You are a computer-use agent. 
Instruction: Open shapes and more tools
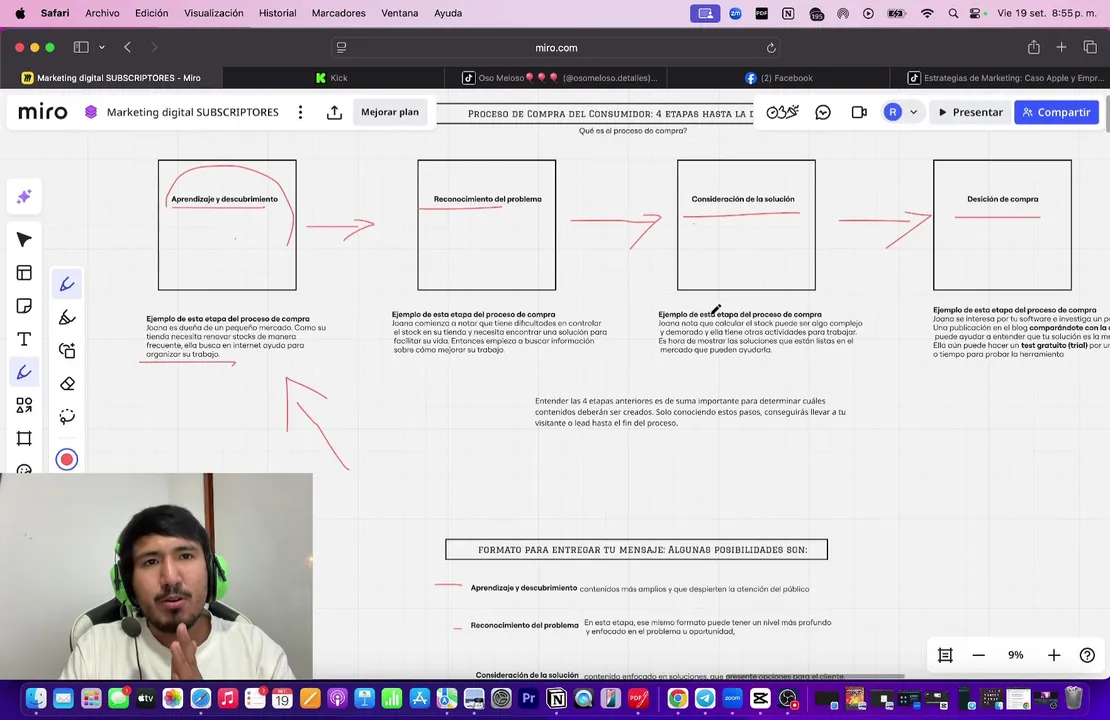click(24, 405)
